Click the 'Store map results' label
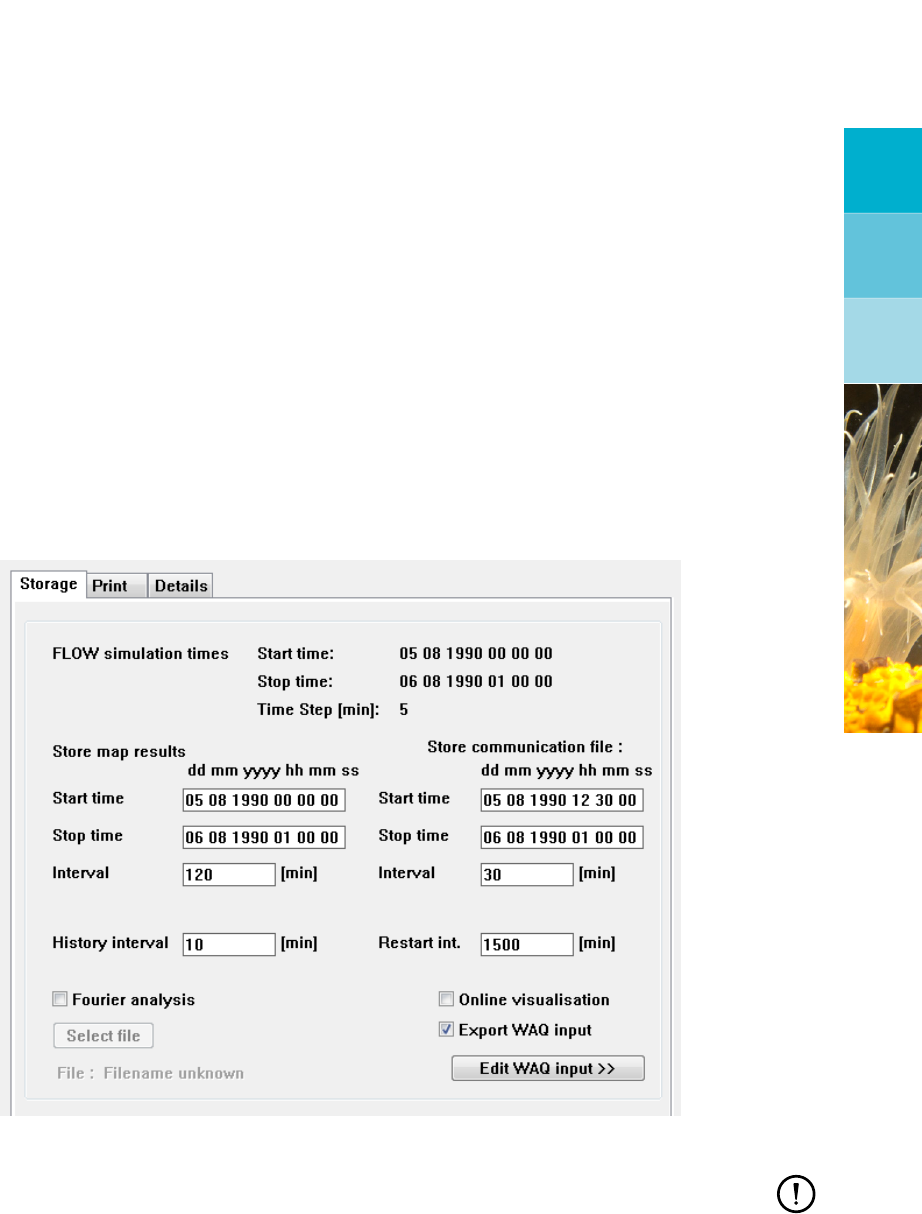This screenshot has width=922, height=1214. point(119,752)
